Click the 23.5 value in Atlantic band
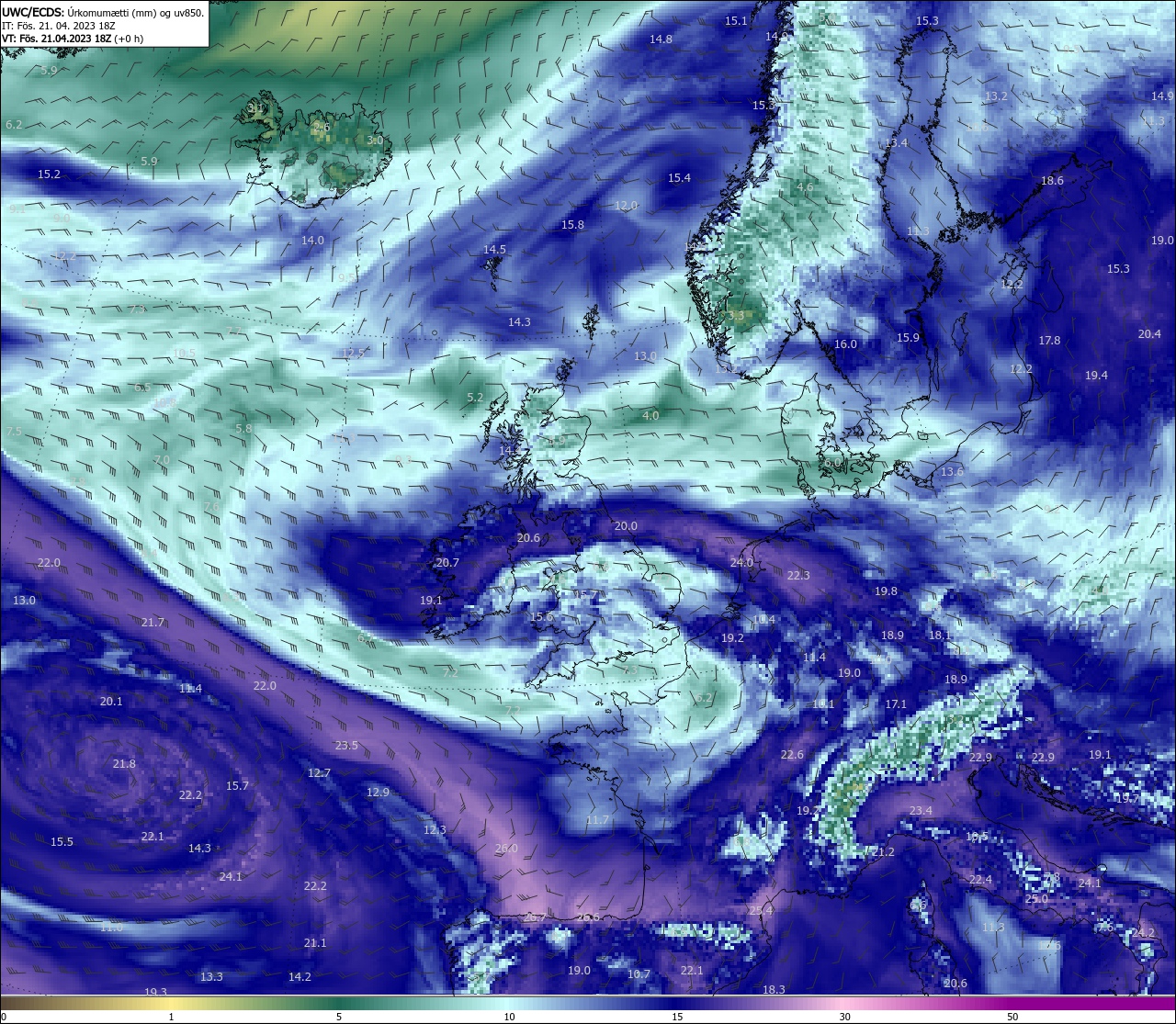Screen dimensions: 1176x1024 click(x=346, y=746)
